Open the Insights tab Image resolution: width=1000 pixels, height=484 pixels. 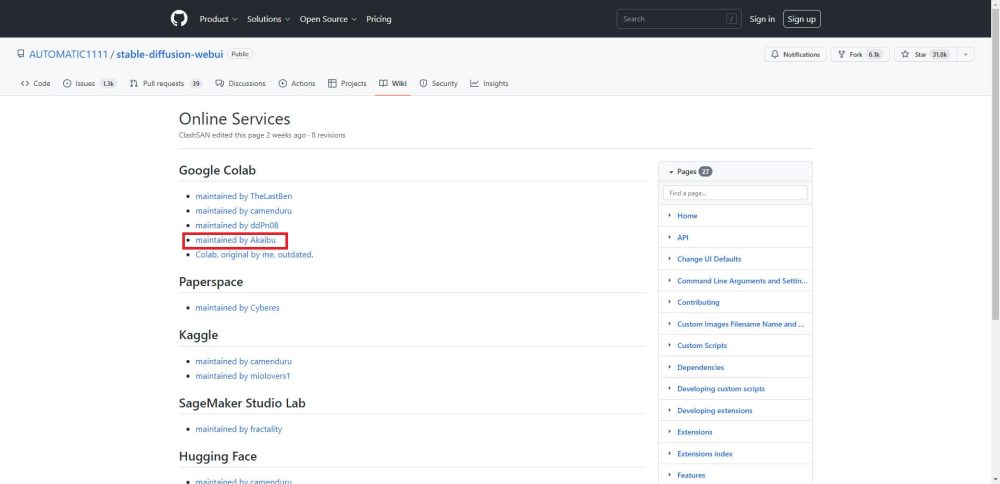tap(490, 84)
